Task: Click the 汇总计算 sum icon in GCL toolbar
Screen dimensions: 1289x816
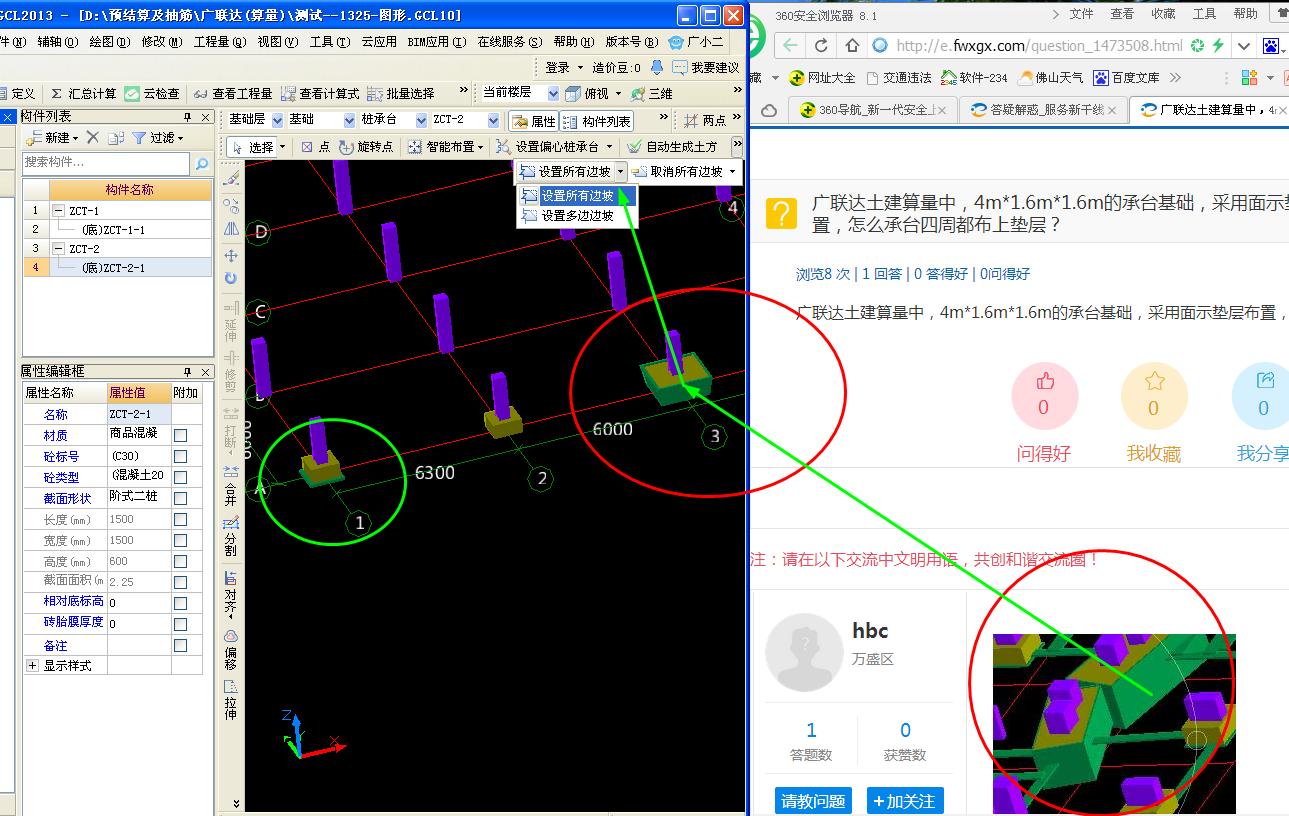Action: click(x=56, y=93)
